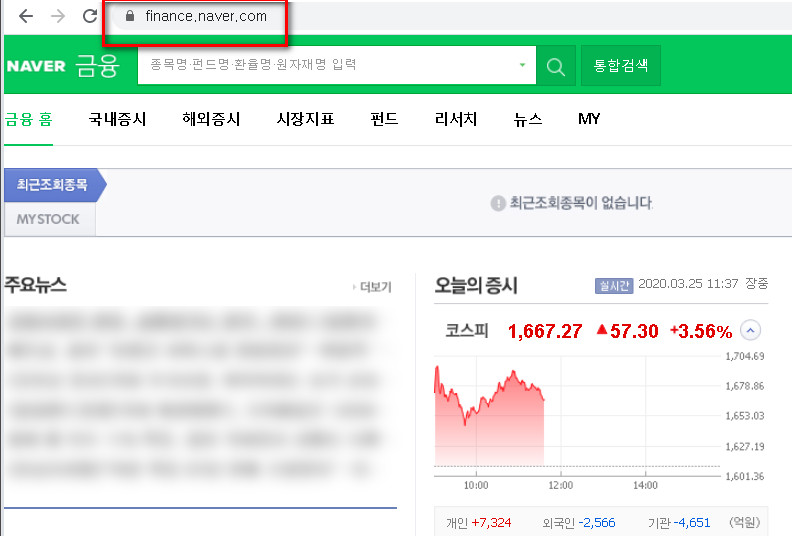Reload the page with the refresh icon

pyautogui.click(x=90, y=16)
